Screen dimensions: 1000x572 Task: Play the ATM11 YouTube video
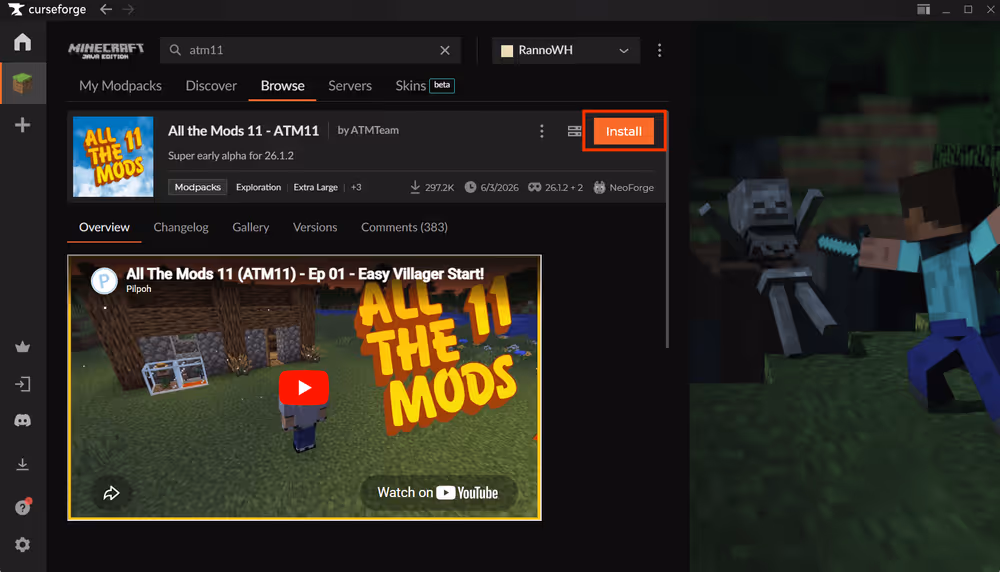pos(304,388)
